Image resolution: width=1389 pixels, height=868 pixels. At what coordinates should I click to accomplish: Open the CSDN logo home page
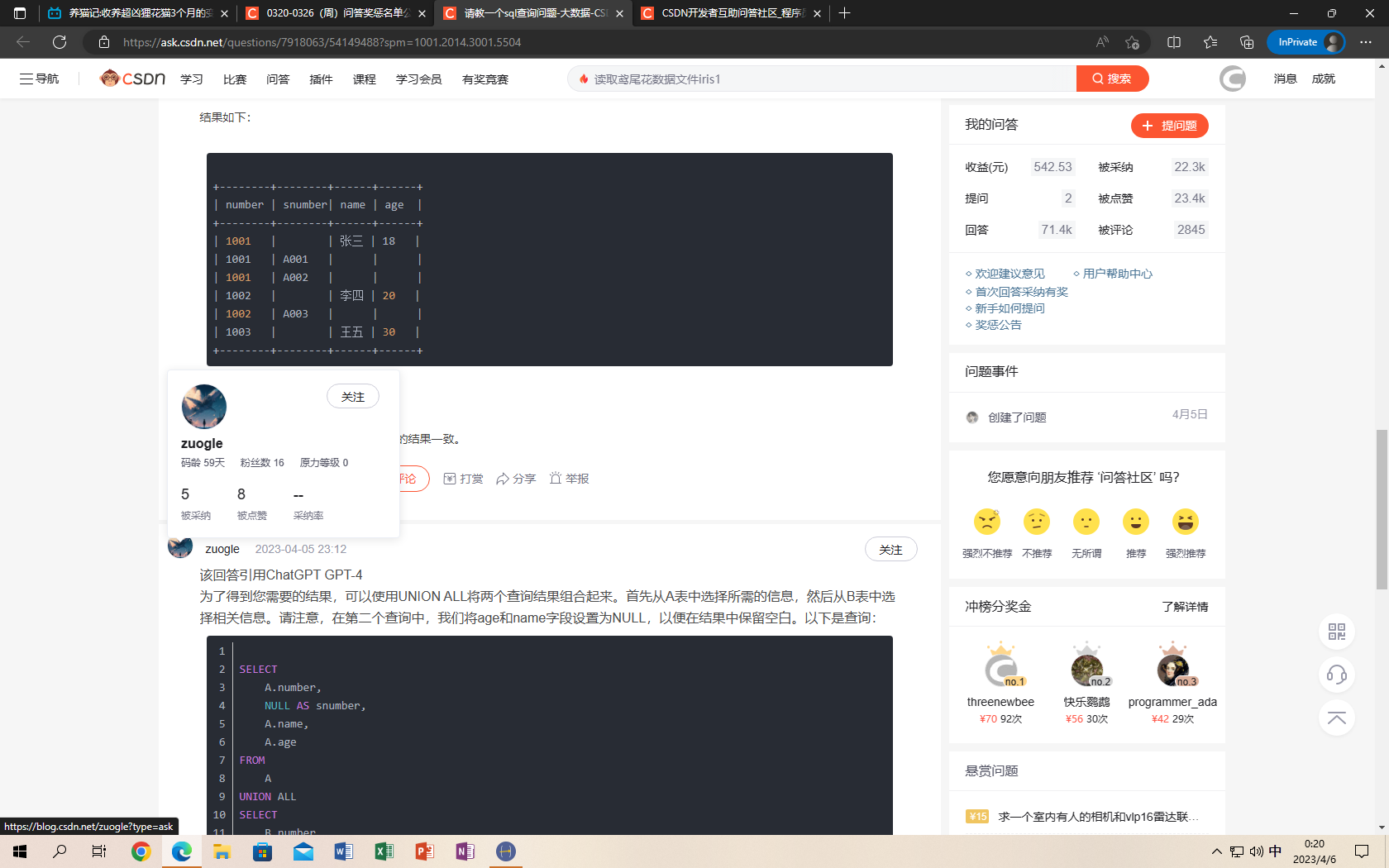click(x=132, y=79)
